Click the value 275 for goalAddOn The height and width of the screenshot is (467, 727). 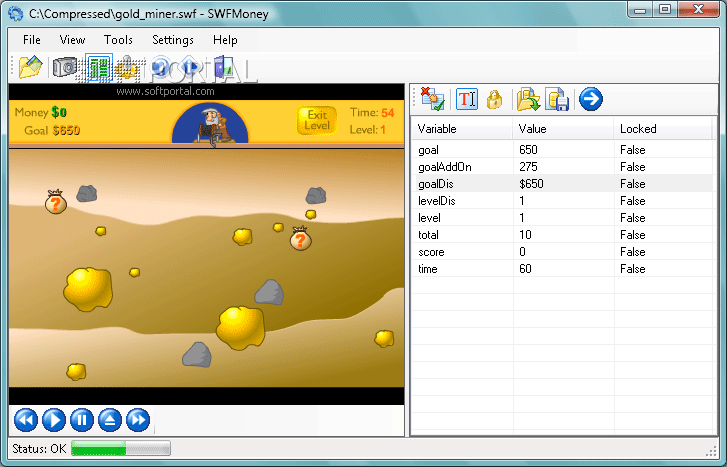(x=528, y=167)
